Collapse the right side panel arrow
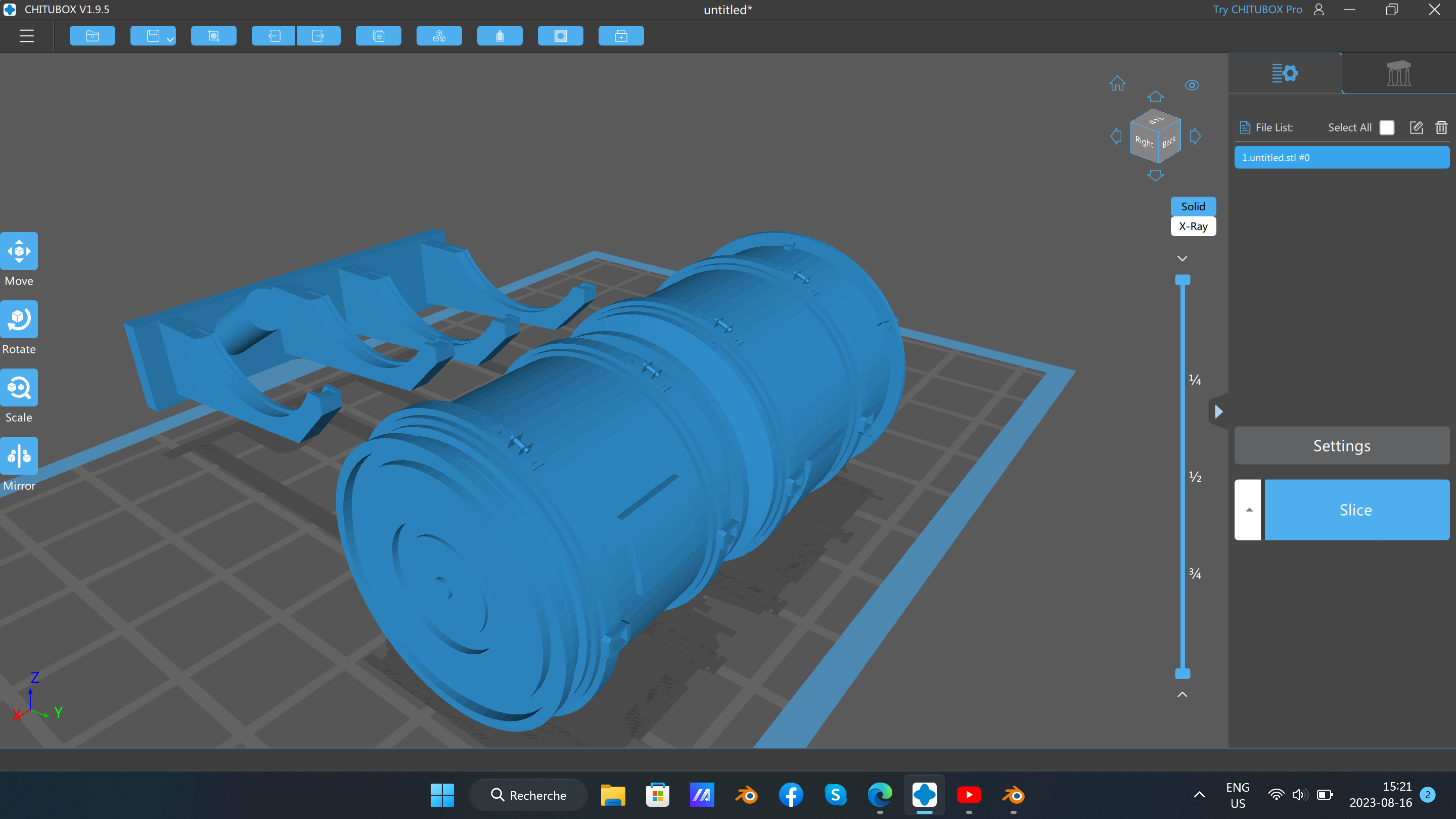This screenshot has width=1456, height=819. pyautogui.click(x=1218, y=412)
